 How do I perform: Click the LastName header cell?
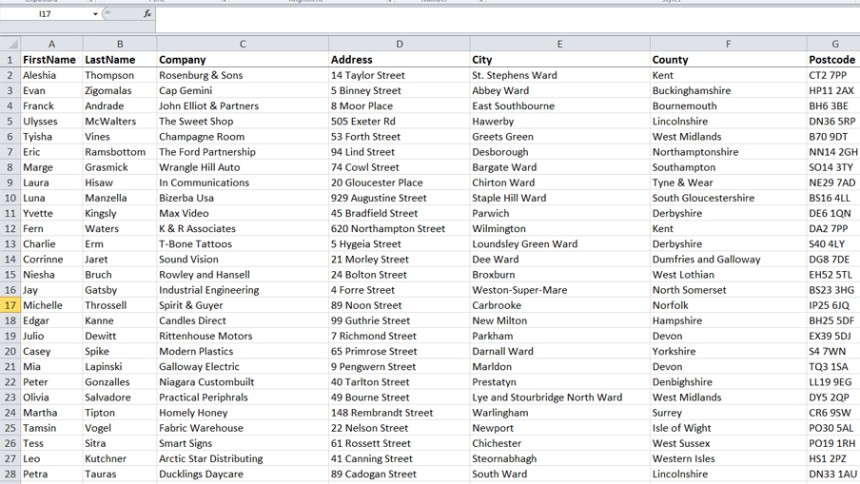coord(120,59)
